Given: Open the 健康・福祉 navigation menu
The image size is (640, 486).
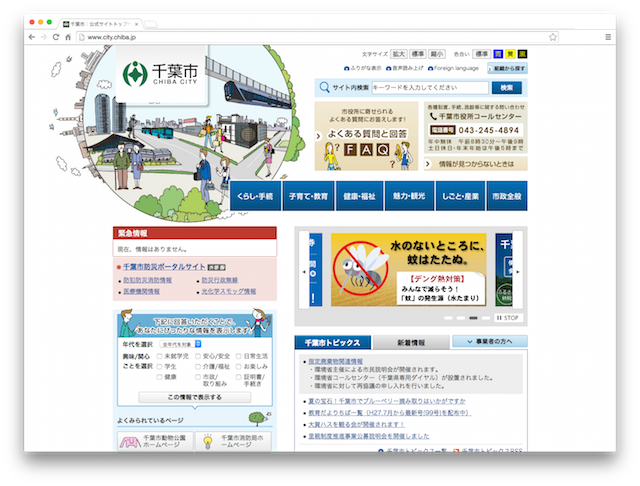Looking at the screenshot, I should (x=359, y=196).
